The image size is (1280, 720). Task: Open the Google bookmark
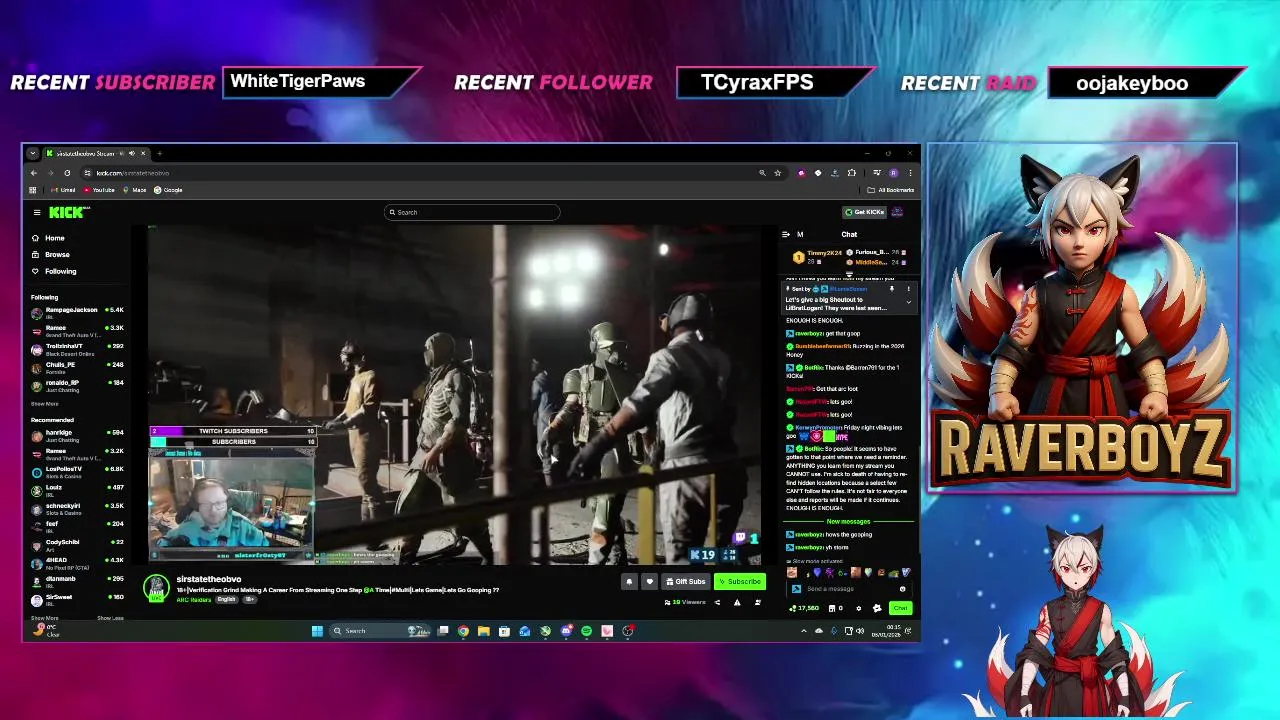click(x=168, y=190)
